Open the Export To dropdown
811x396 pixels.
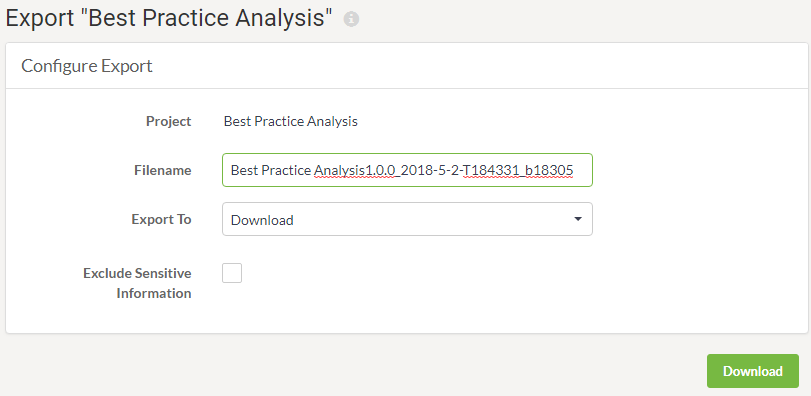click(x=407, y=219)
